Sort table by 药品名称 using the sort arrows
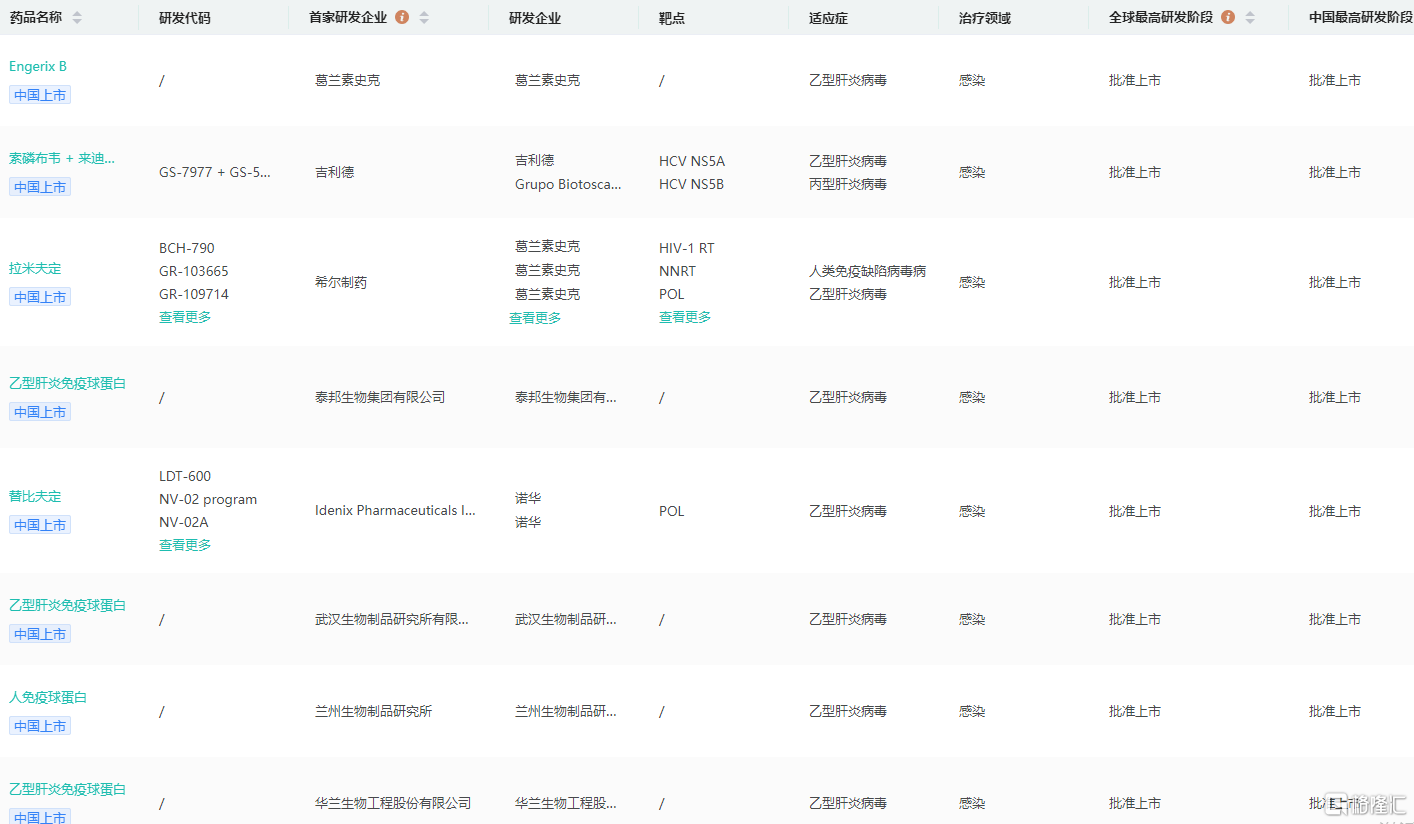 point(77,18)
